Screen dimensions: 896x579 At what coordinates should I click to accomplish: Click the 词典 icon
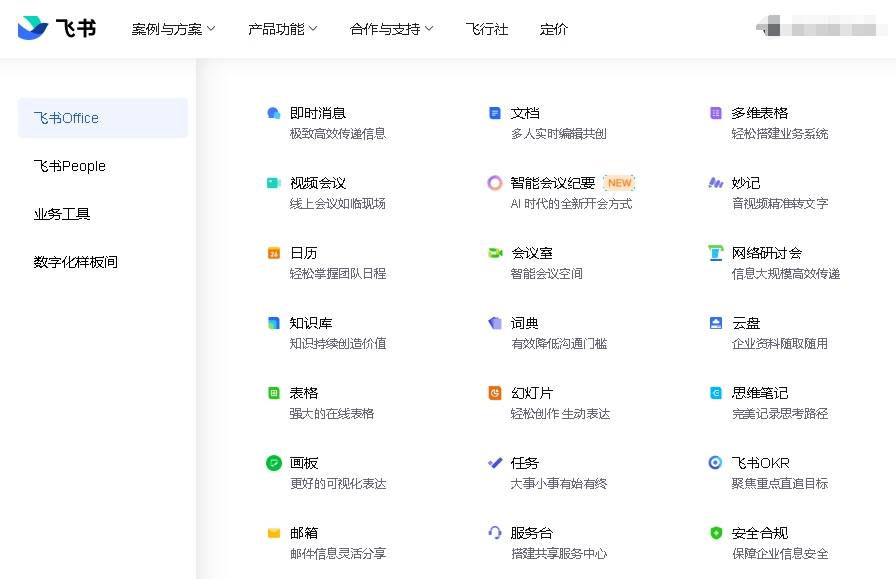495,323
